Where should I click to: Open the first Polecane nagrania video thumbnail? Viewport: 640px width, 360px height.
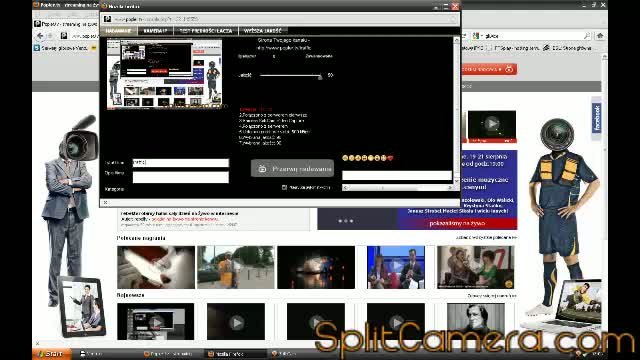156,267
